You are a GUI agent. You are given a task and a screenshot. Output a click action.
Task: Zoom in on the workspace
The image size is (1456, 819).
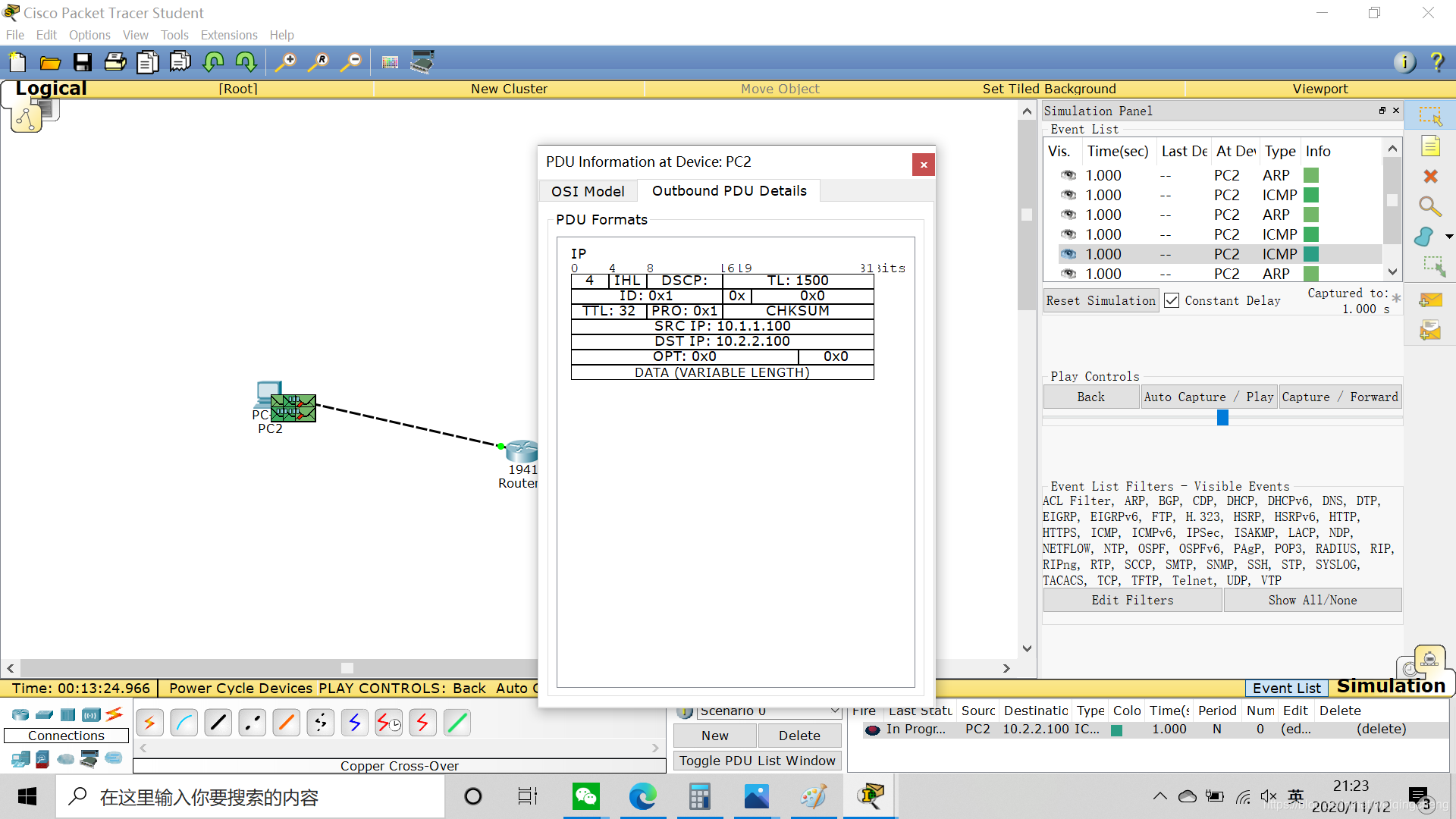coord(285,62)
